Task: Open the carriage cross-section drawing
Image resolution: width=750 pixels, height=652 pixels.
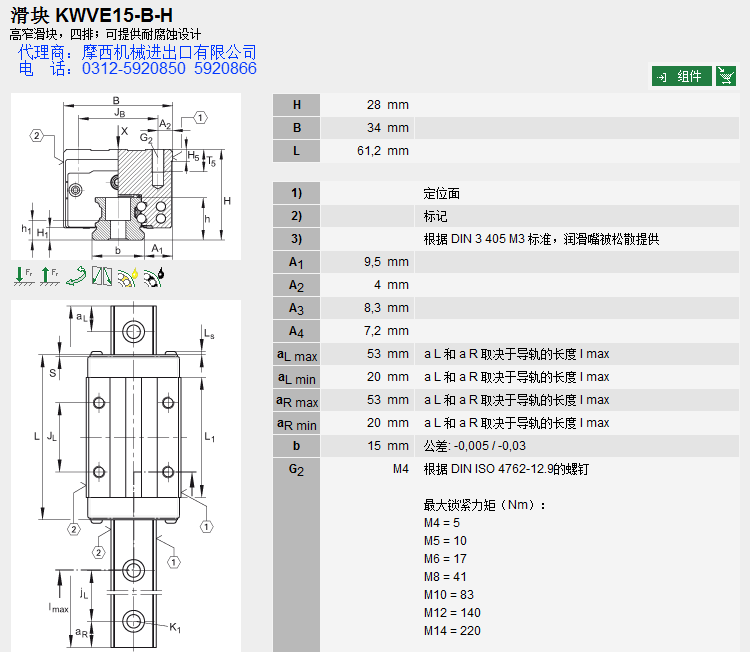Action: point(126,177)
